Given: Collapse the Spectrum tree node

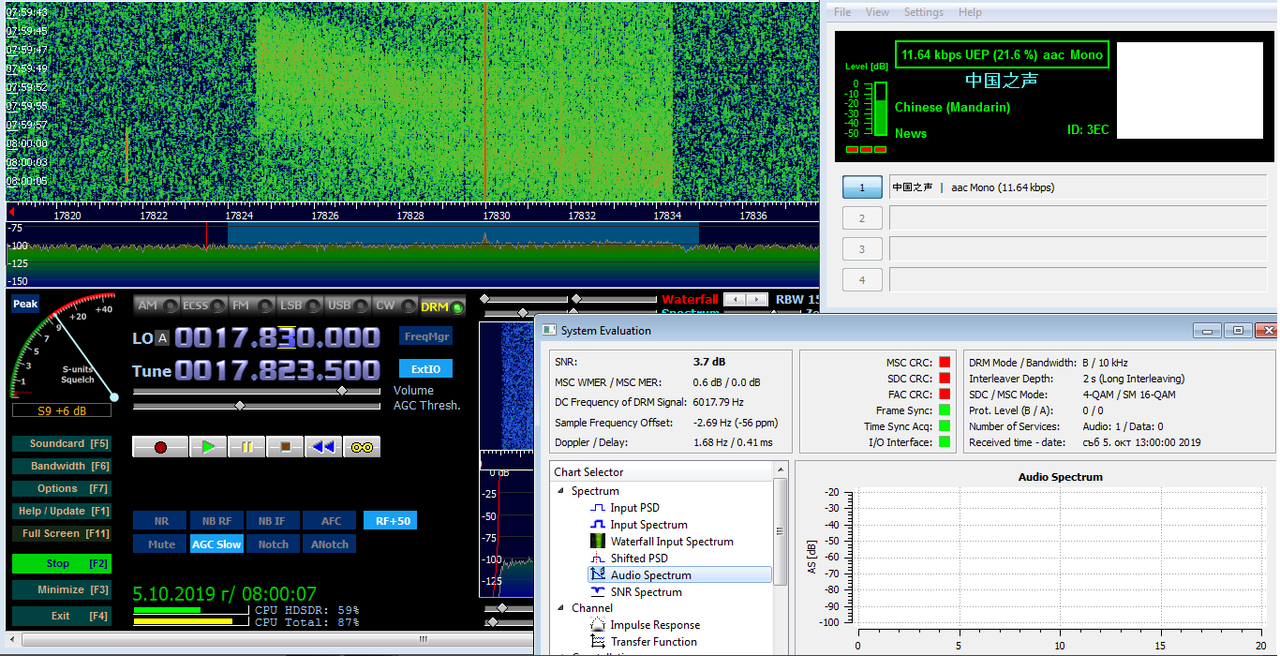Looking at the screenshot, I should click(x=560, y=491).
